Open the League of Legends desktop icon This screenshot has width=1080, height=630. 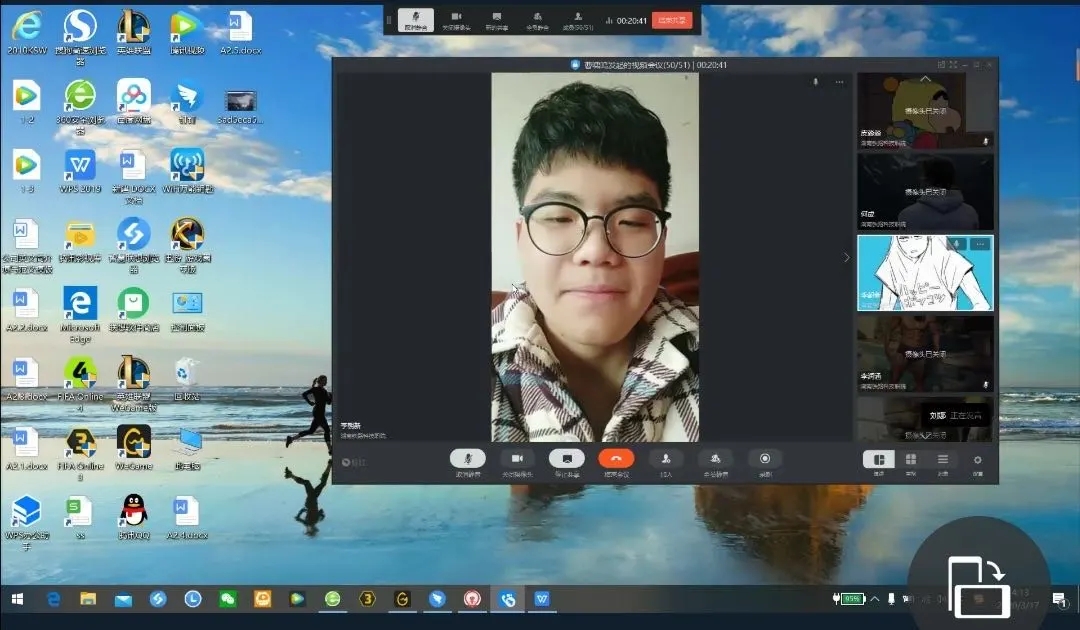coord(134,33)
